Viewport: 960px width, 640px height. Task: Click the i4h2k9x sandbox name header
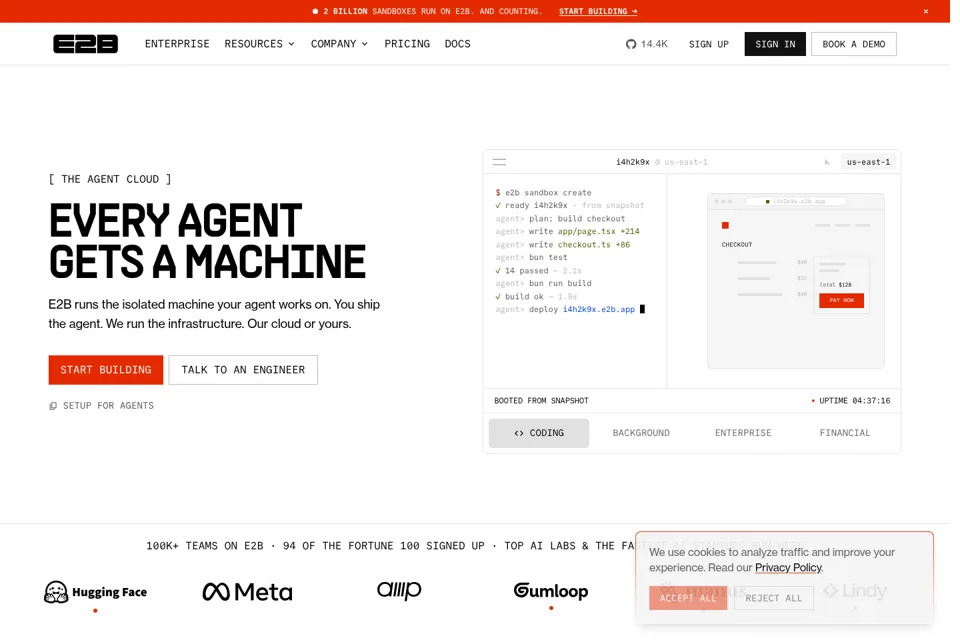[632, 162]
